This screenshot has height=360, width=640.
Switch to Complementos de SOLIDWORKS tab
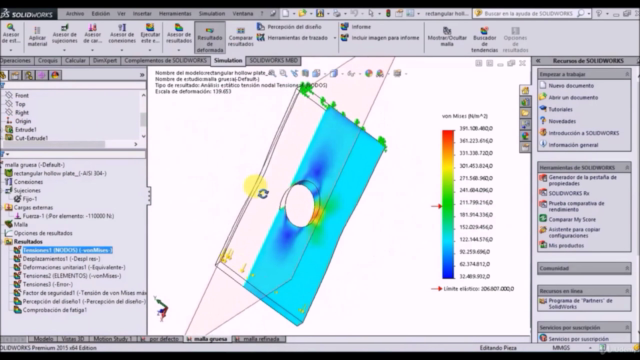pyautogui.click(x=165, y=60)
